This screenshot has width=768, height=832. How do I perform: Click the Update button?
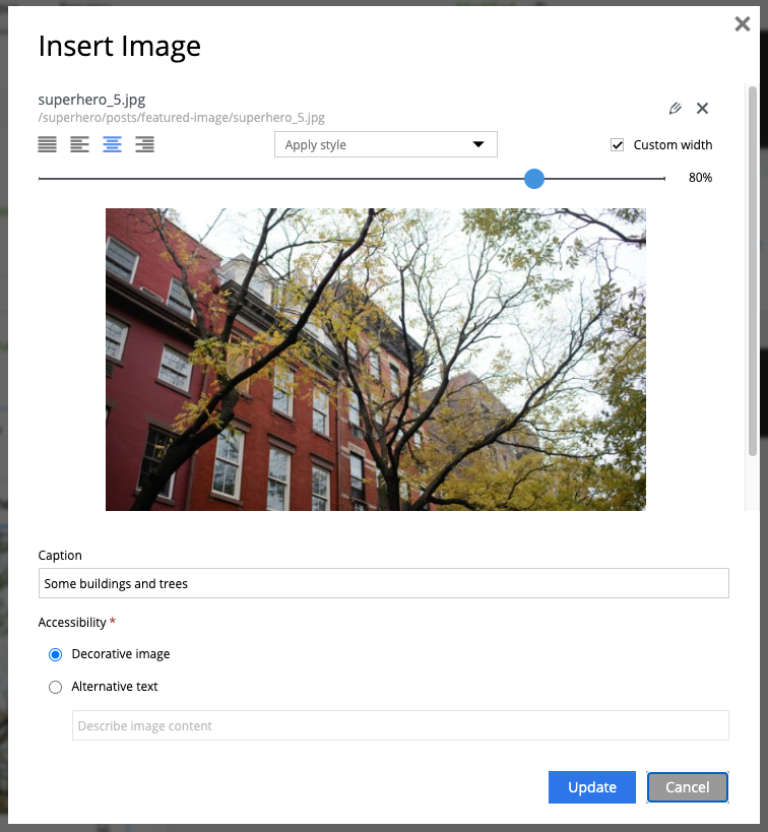click(x=592, y=787)
